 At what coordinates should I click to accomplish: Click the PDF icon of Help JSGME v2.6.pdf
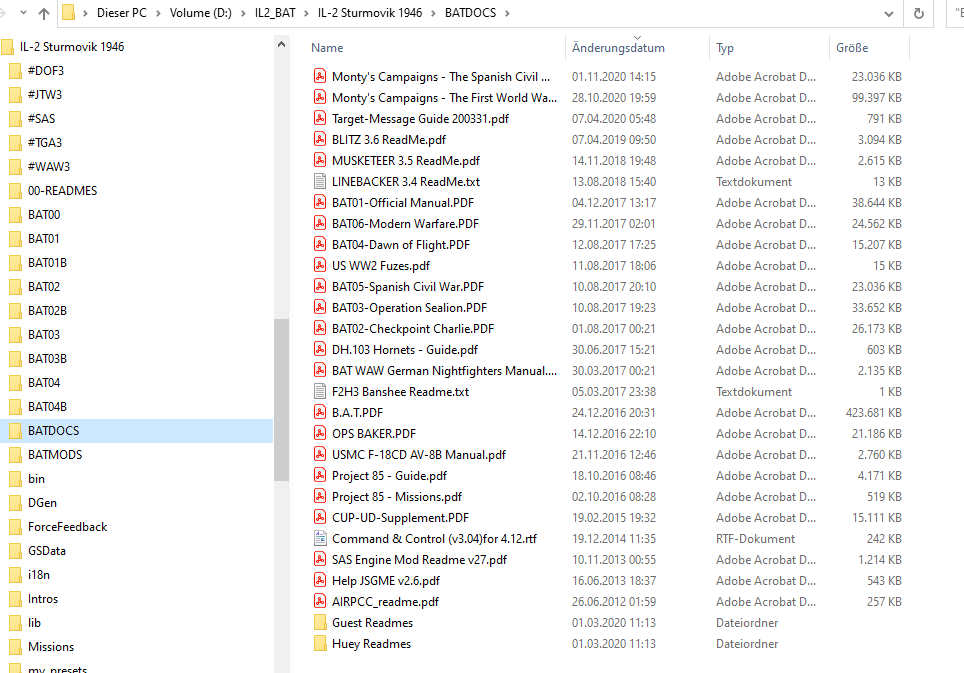(320, 580)
